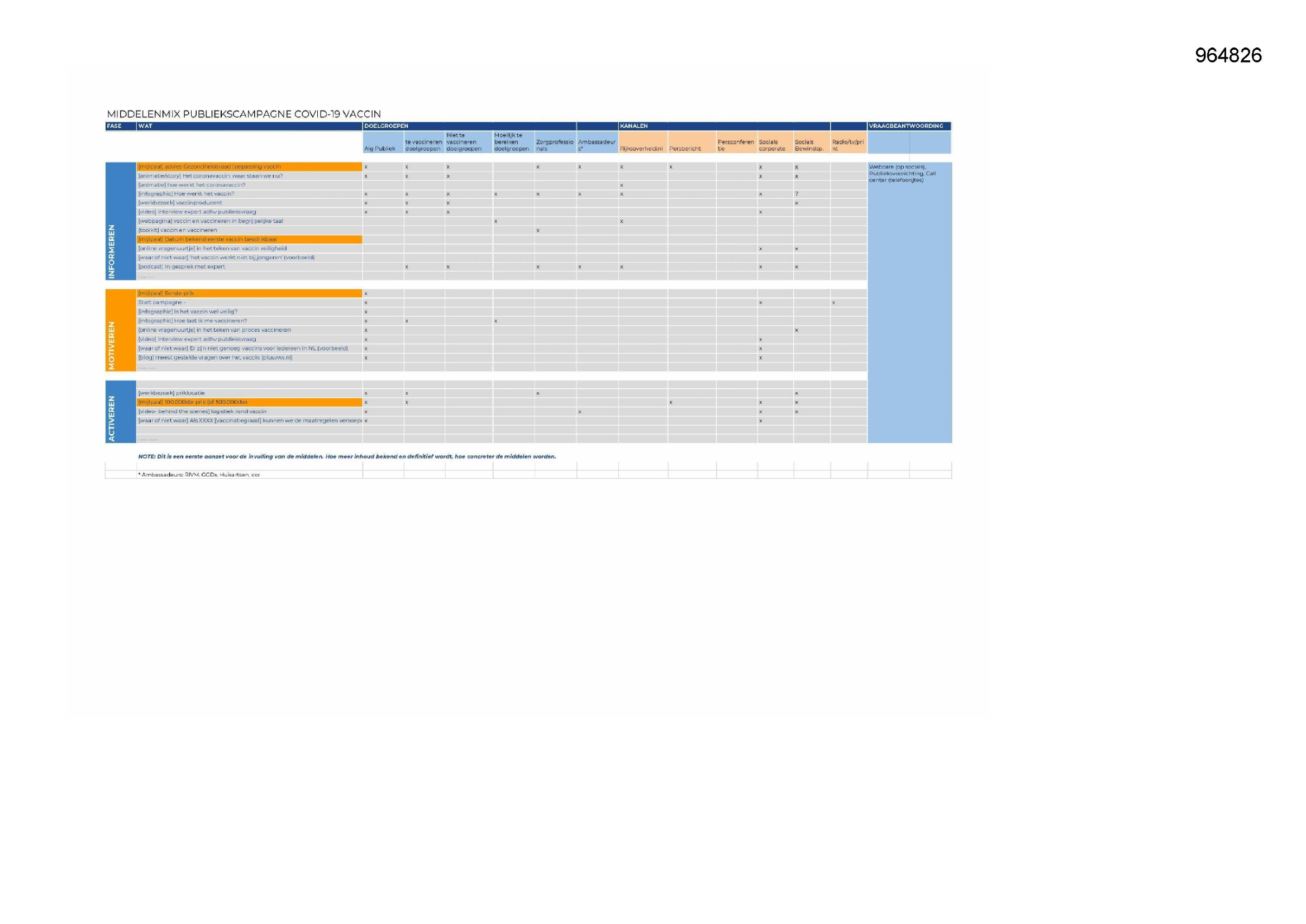This screenshot has width=1306, height=924.
Task: Click '[waar of niet waar] het vaccin werkt niet bij jongeren'
Action: click(x=249, y=258)
